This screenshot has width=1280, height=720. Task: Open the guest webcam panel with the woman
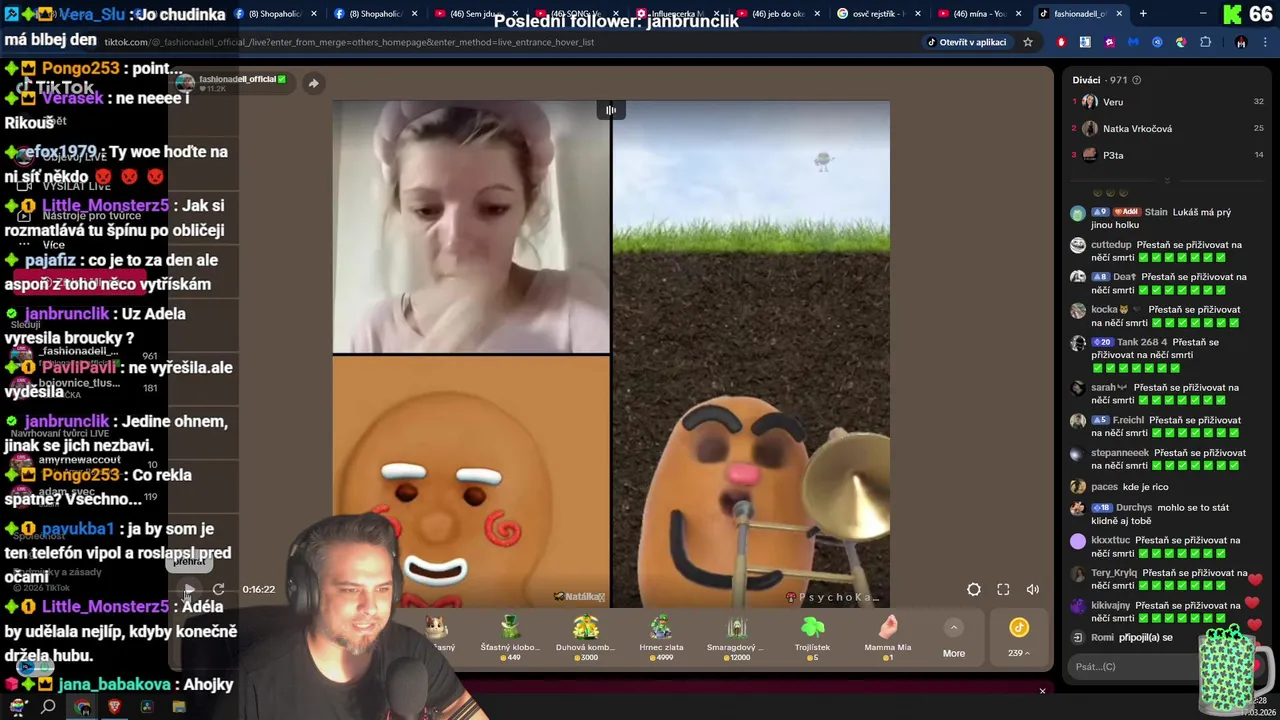point(471,227)
